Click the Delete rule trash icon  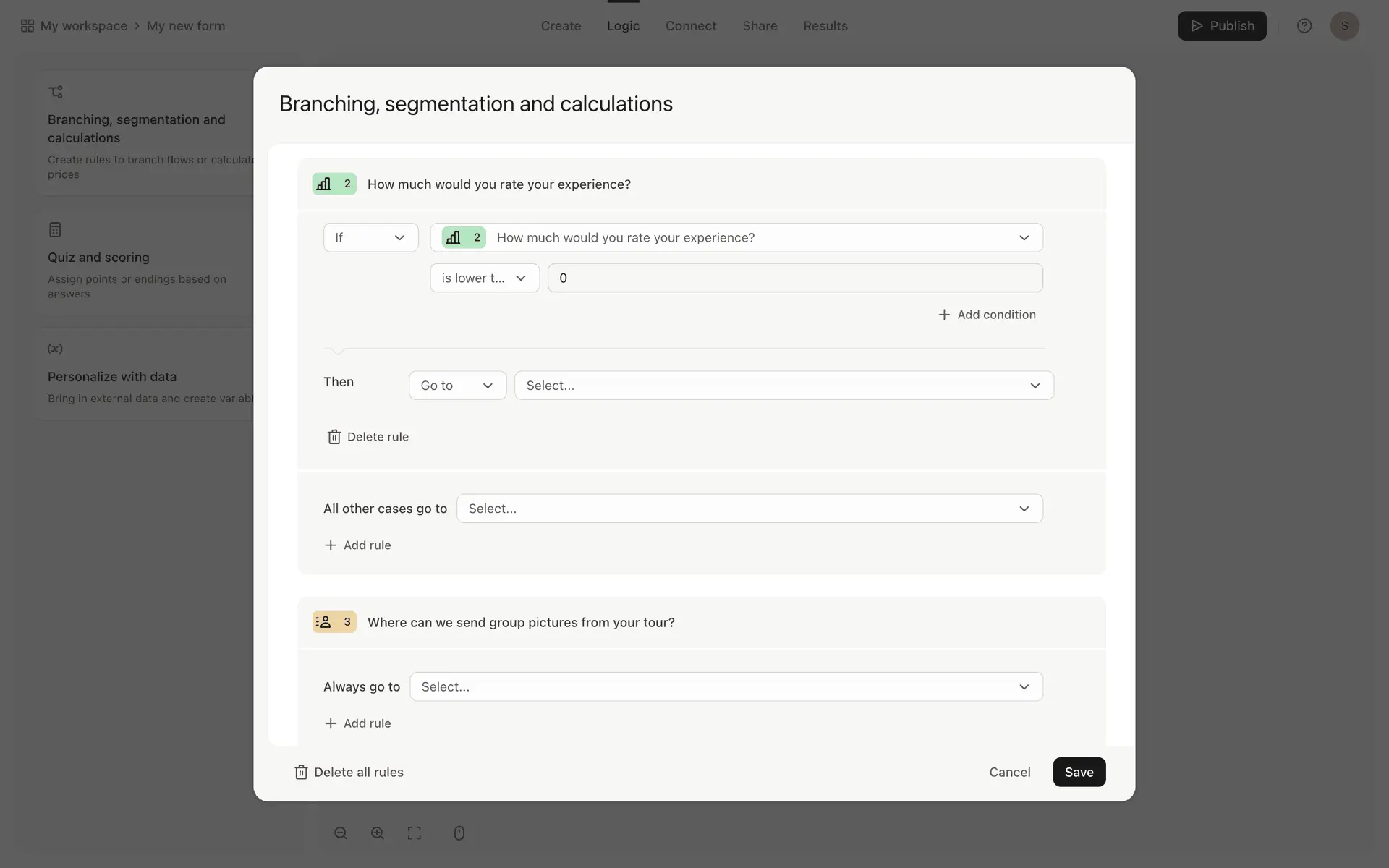pos(334,437)
